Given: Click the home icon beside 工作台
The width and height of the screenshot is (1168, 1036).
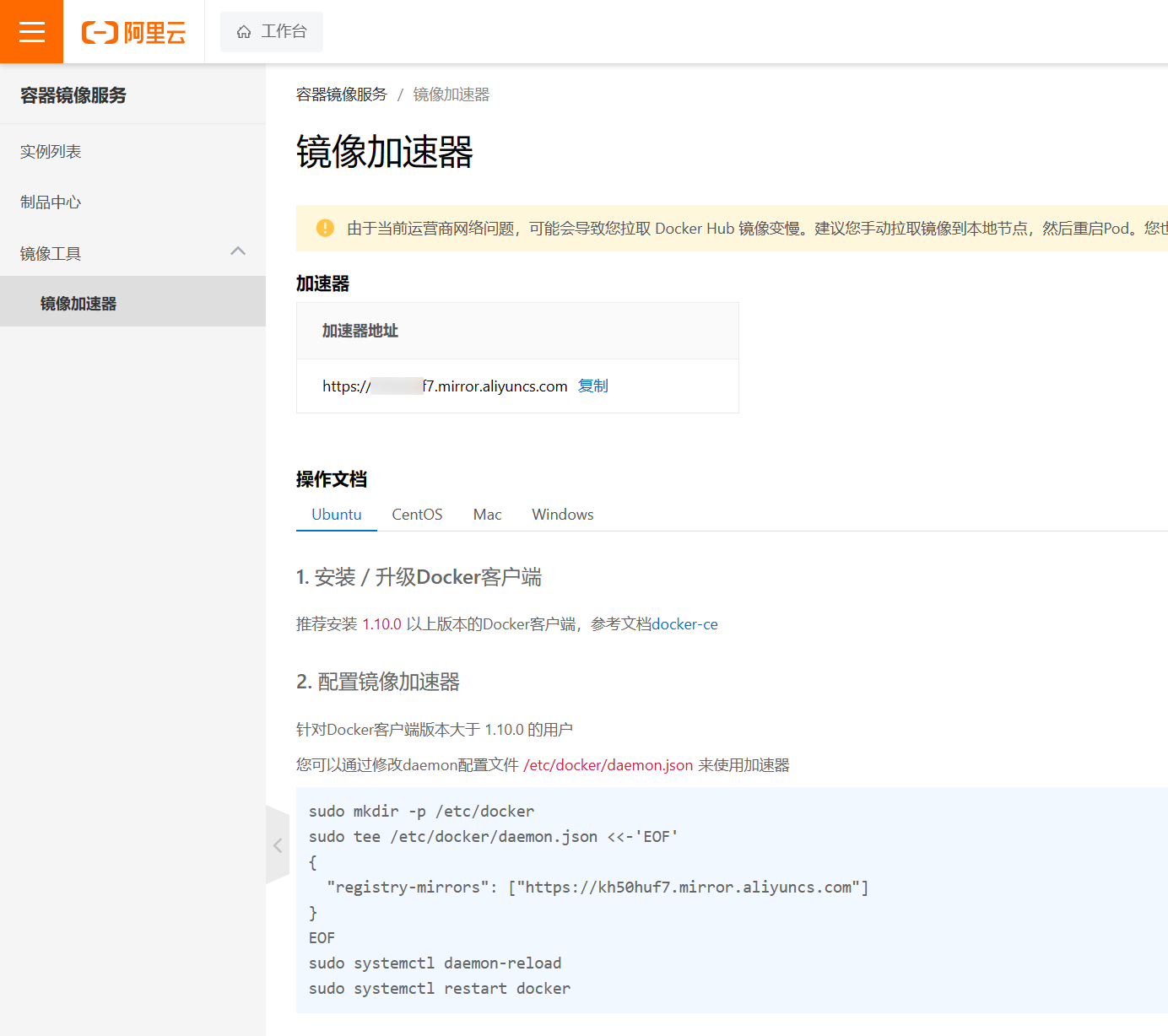Looking at the screenshot, I should pyautogui.click(x=244, y=32).
